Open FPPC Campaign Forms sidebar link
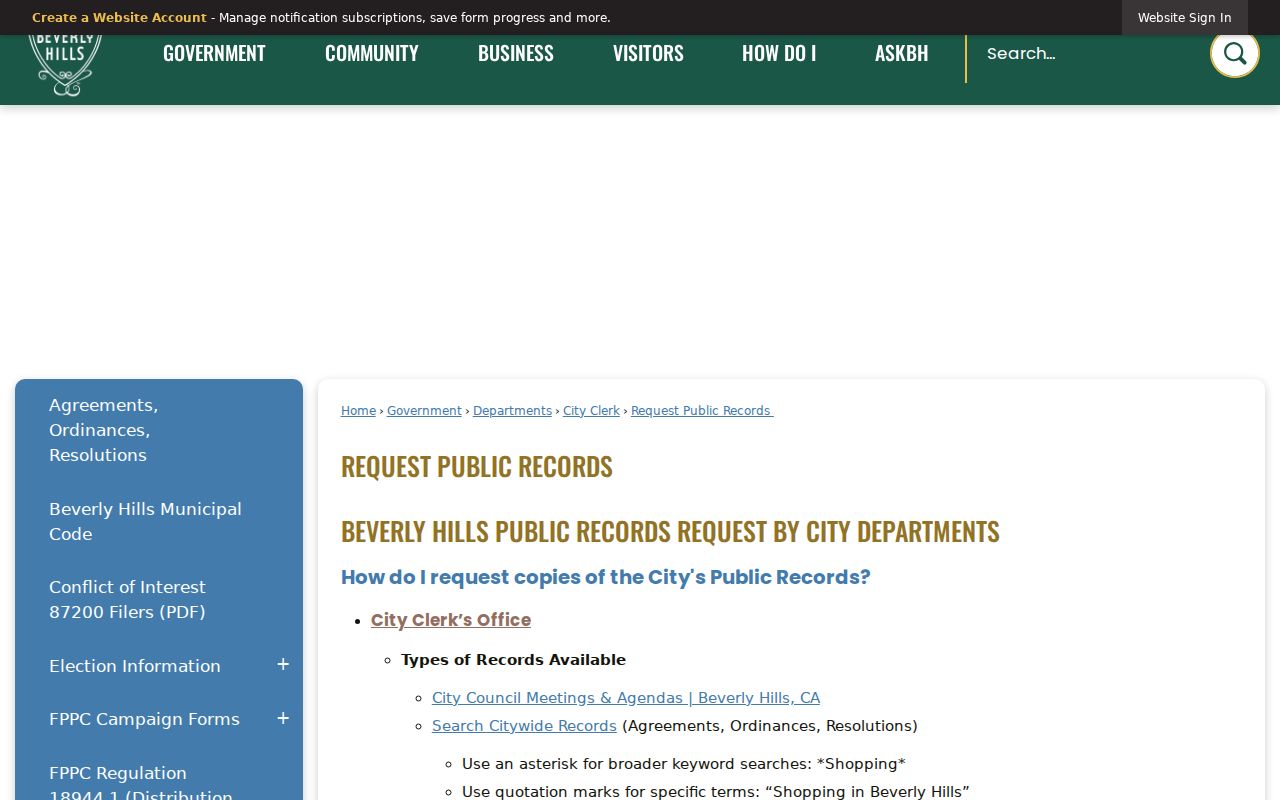1280x800 pixels. [x=144, y=719]
